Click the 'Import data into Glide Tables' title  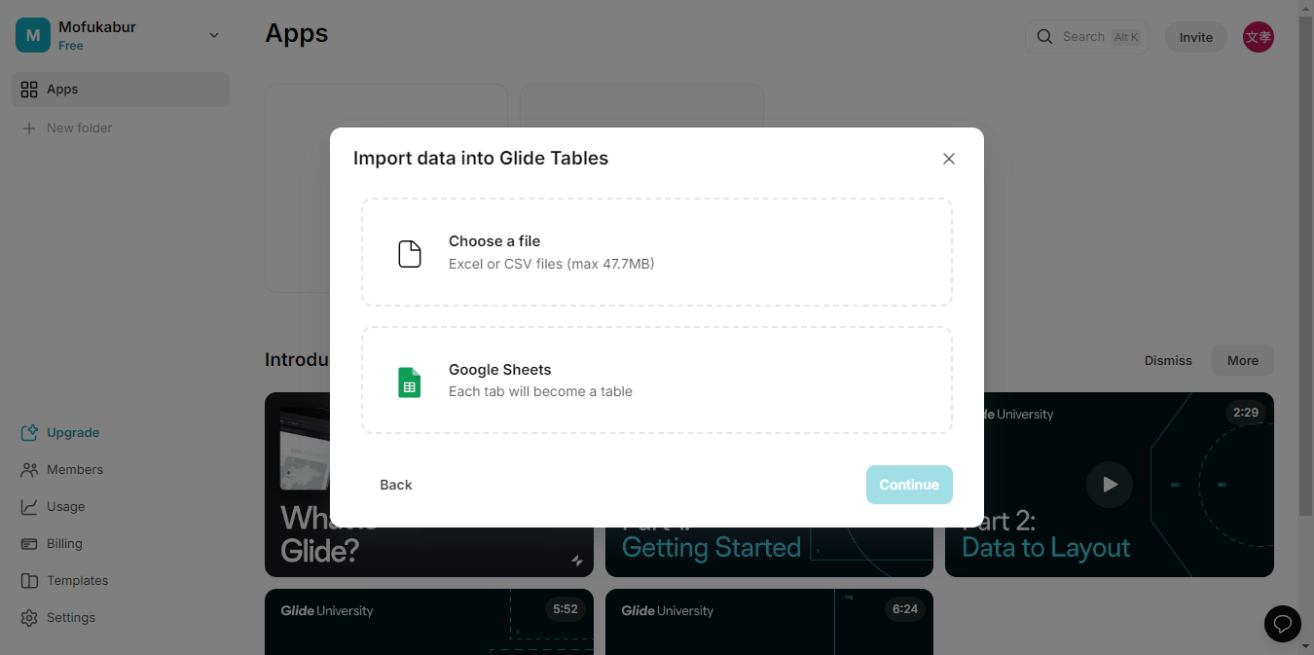click(x=481, y=158)
